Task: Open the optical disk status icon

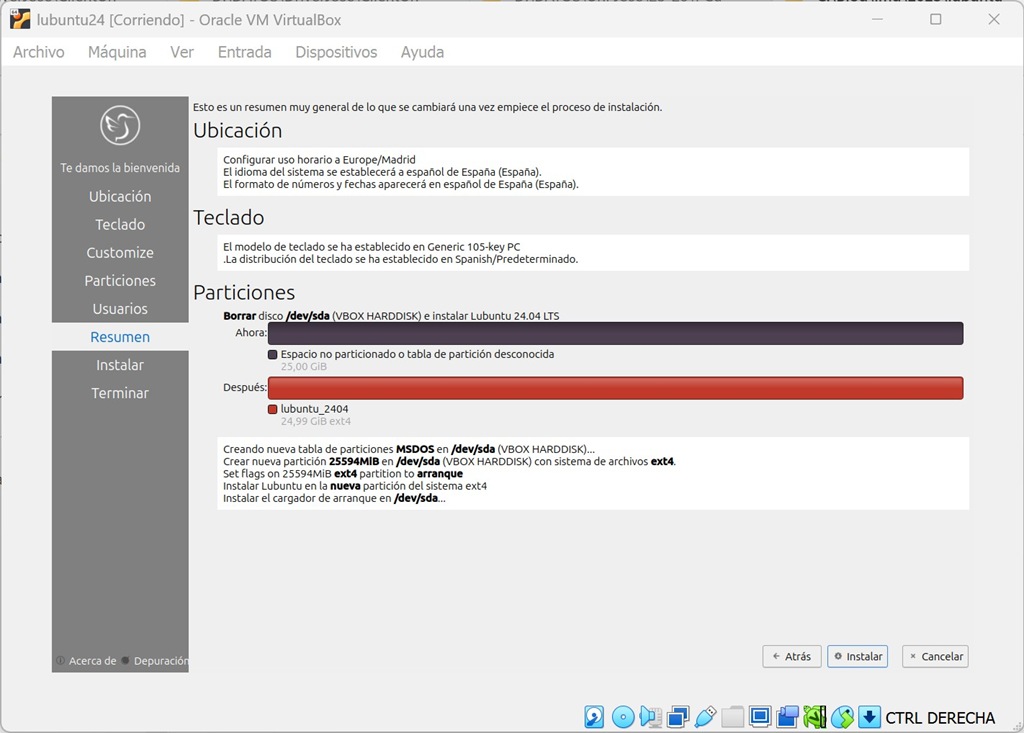Action: click(x=623, y=717)
